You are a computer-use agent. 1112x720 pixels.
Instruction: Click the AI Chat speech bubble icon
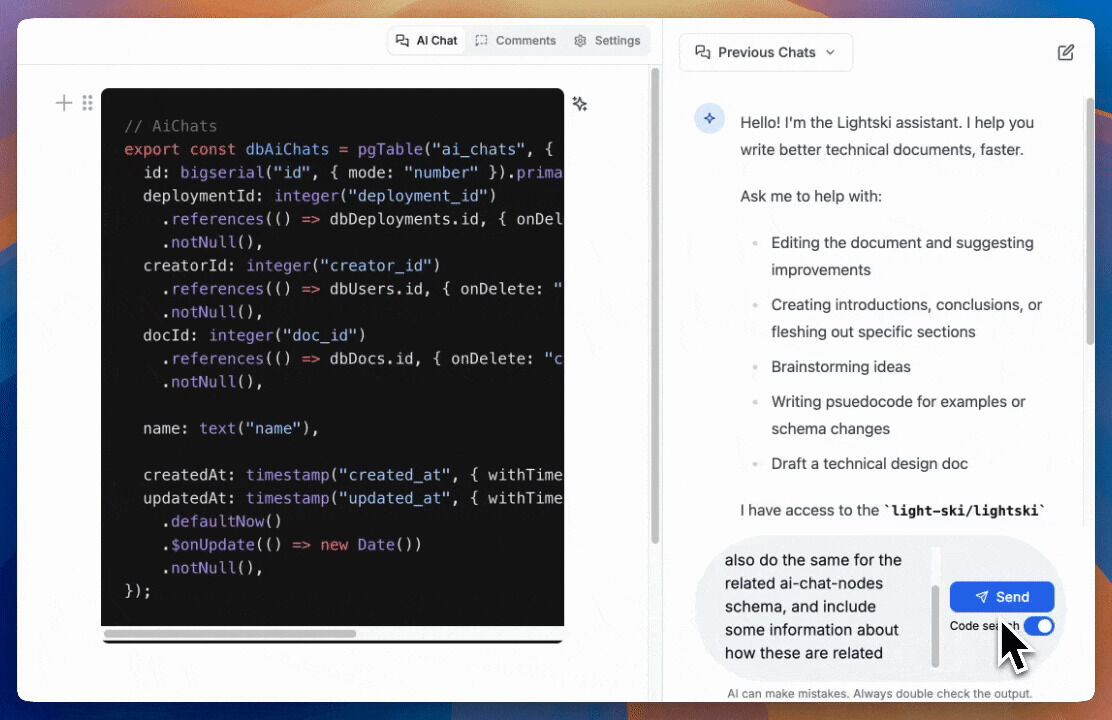tap(402, 40)
